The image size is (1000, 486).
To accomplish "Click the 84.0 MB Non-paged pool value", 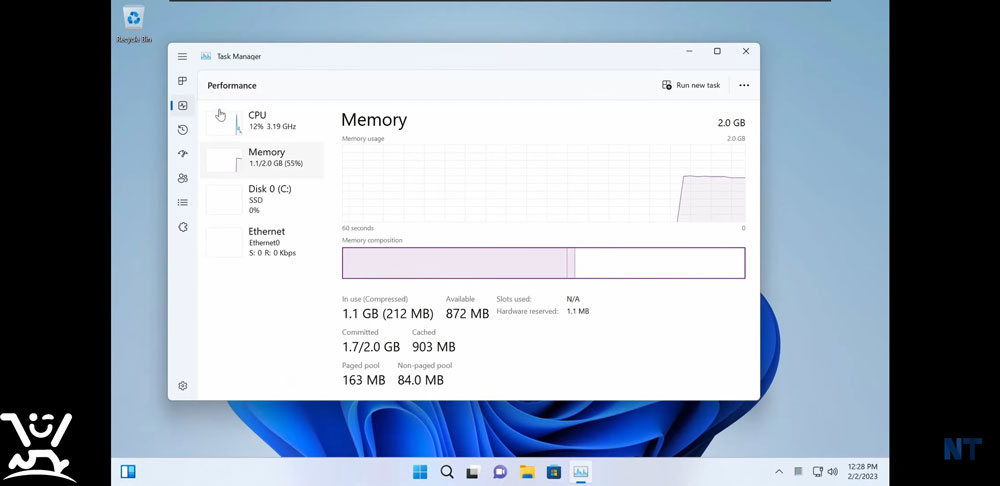I will point(420,380).
